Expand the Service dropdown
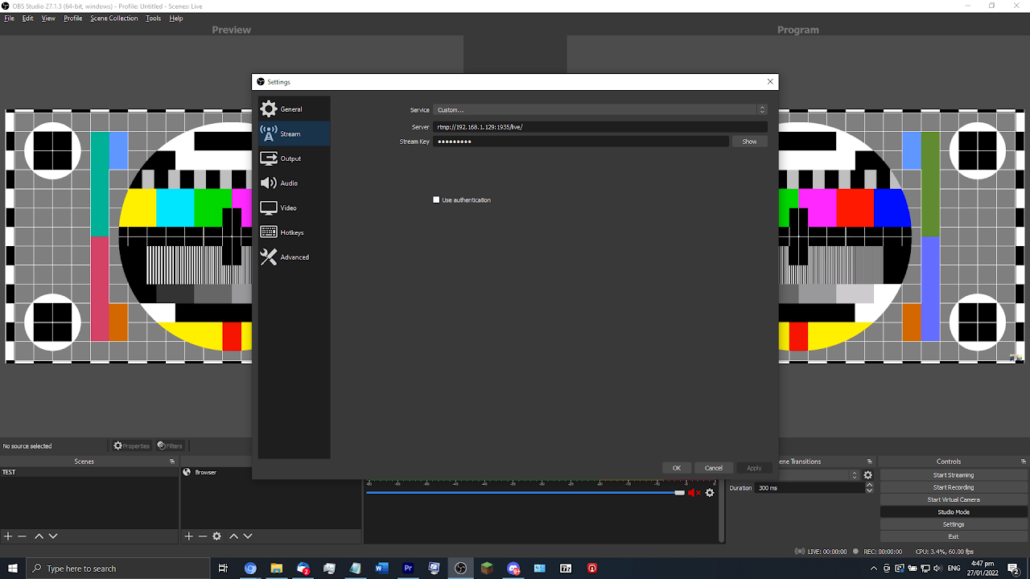 600,110
